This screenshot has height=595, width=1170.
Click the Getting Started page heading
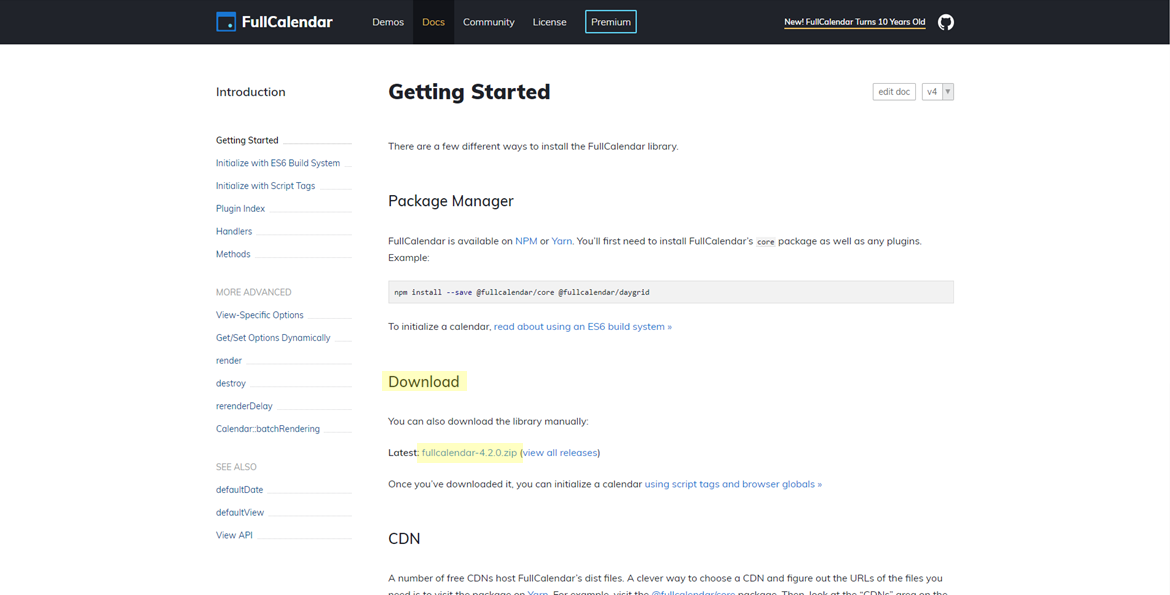pyautogui.click(x=469, y=92)
